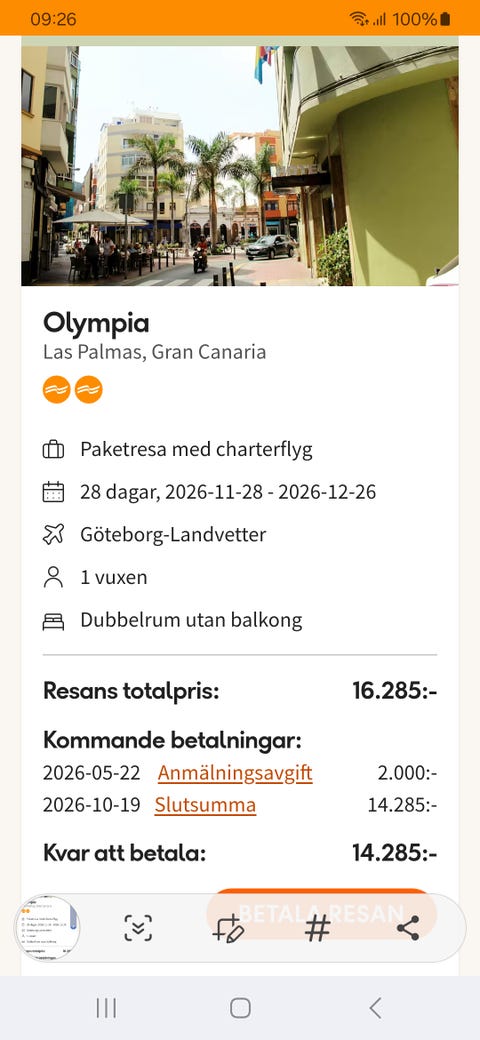
Task: Open the Slutsumma payment link
Action: [206, 805]
